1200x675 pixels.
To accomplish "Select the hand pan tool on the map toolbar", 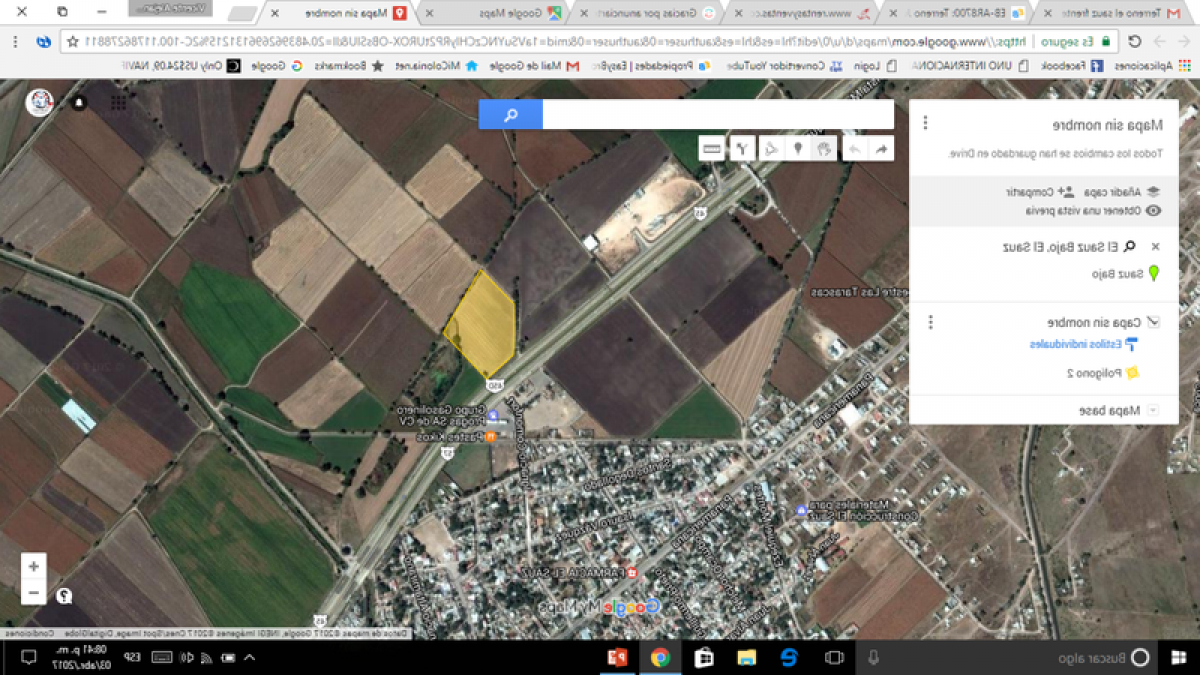I will point(824,148).
